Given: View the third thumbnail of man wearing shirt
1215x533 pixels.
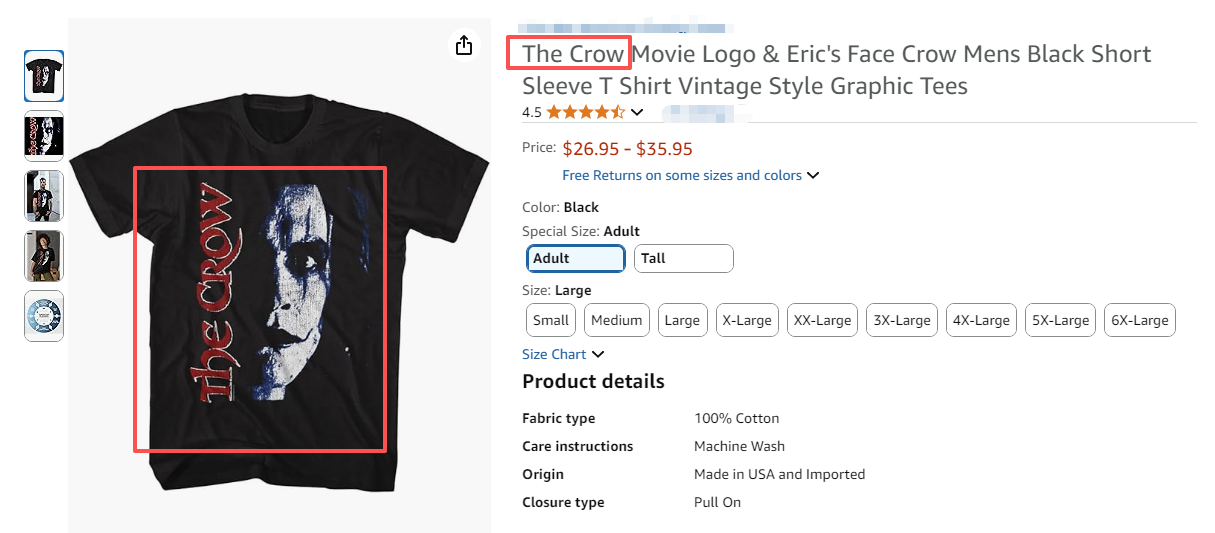Looking at the screenshot, I should coord(44,196).
